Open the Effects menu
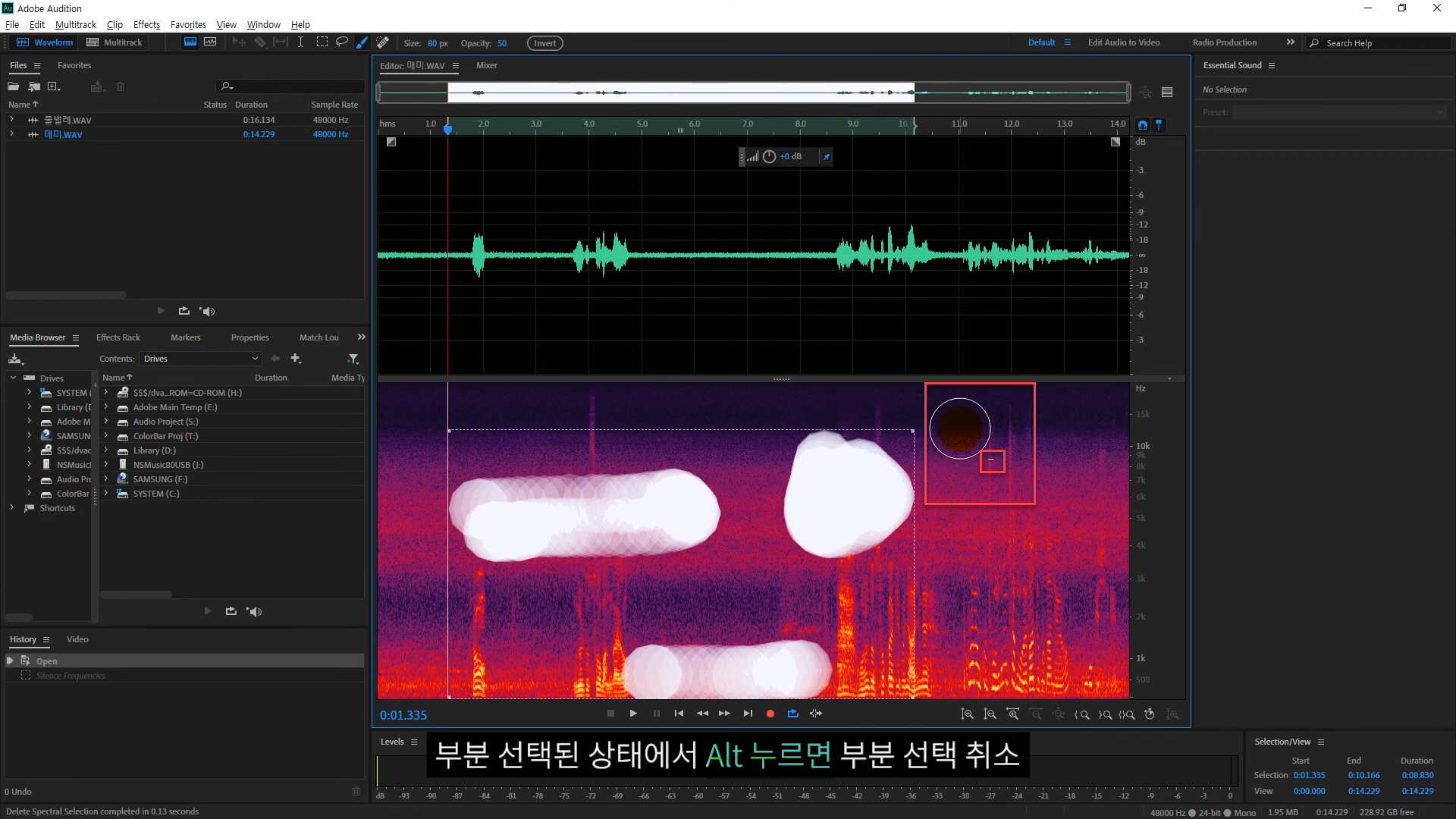This screenshot has height=819, width=1456. (x=146, y=24)
